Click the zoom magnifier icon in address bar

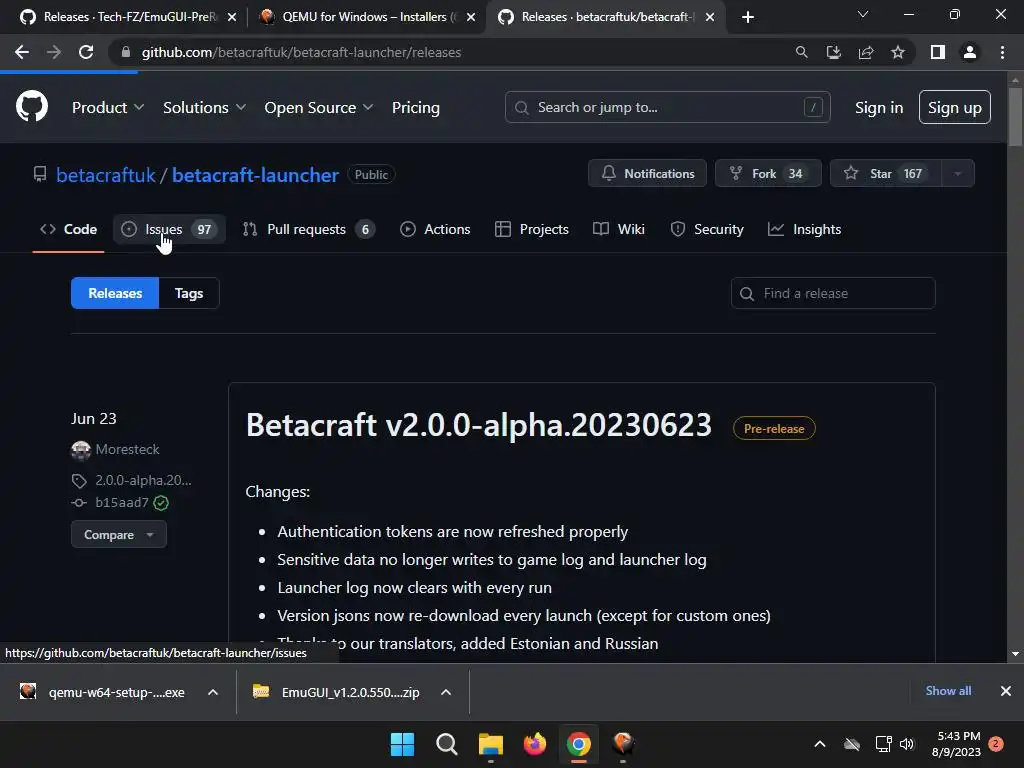801,52
